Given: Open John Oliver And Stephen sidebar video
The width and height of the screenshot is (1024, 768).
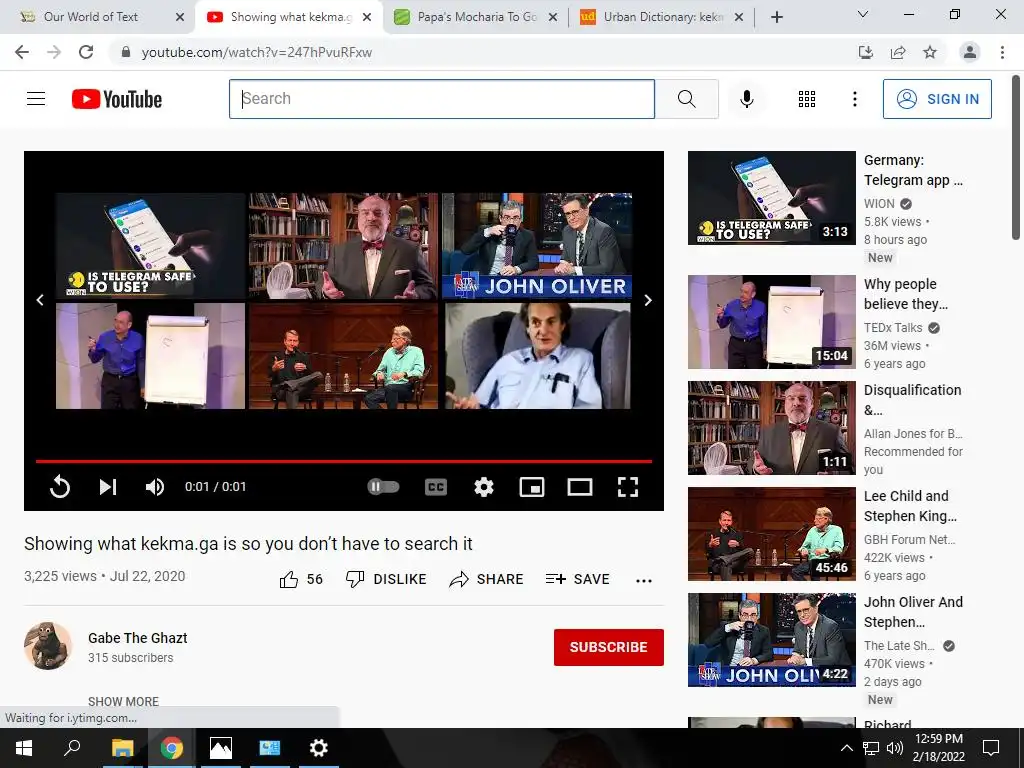Looking at the screenshot, I should (771, 640).
